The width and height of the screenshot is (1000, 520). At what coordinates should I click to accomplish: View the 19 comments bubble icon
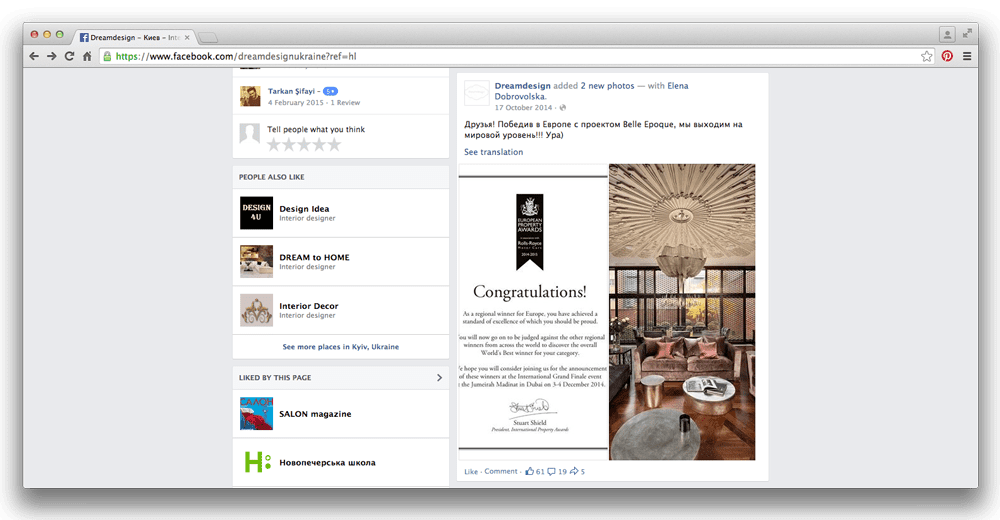(x=557, y=472)
